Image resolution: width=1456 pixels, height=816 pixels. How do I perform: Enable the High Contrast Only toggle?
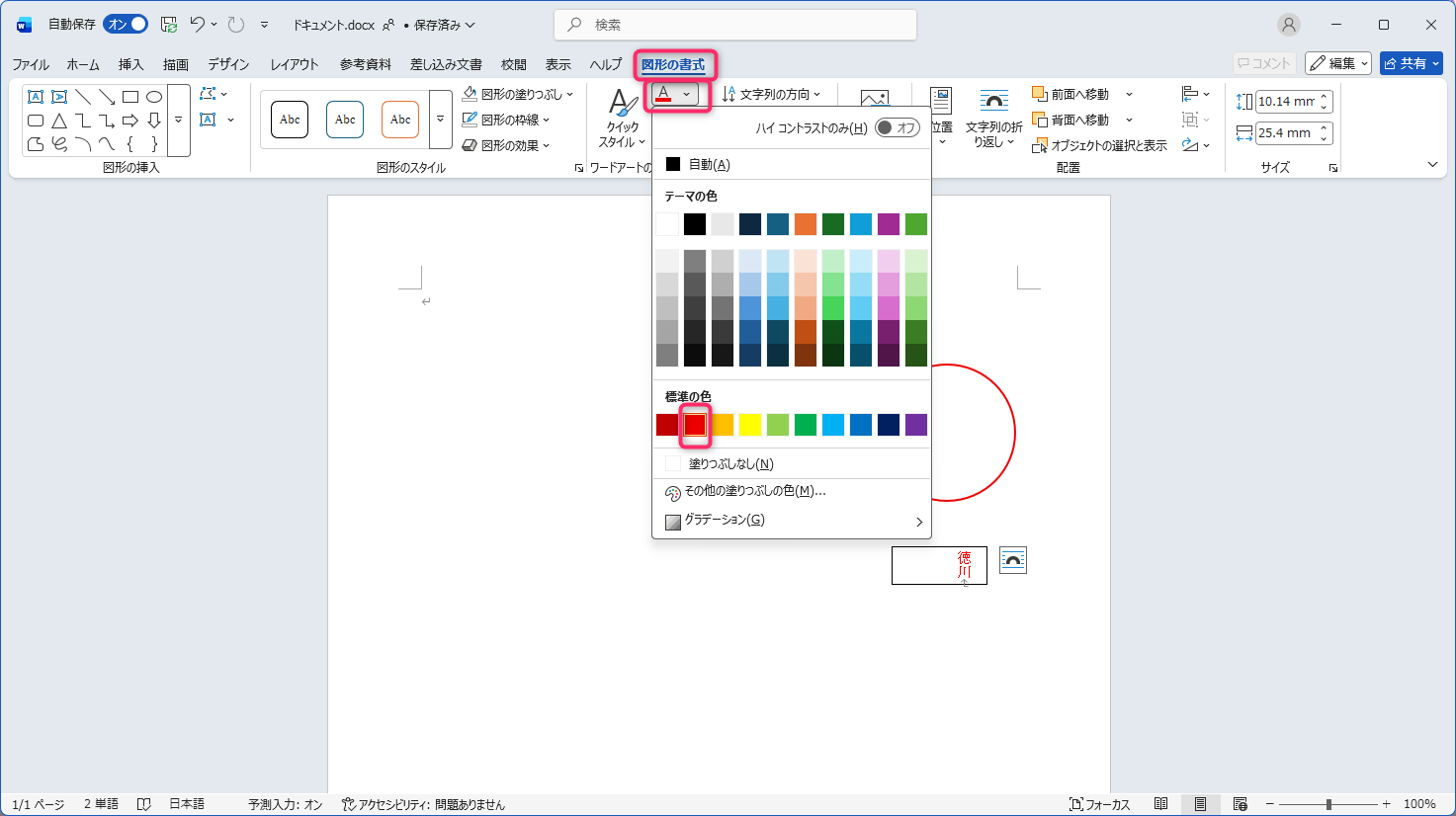point(897,127)
